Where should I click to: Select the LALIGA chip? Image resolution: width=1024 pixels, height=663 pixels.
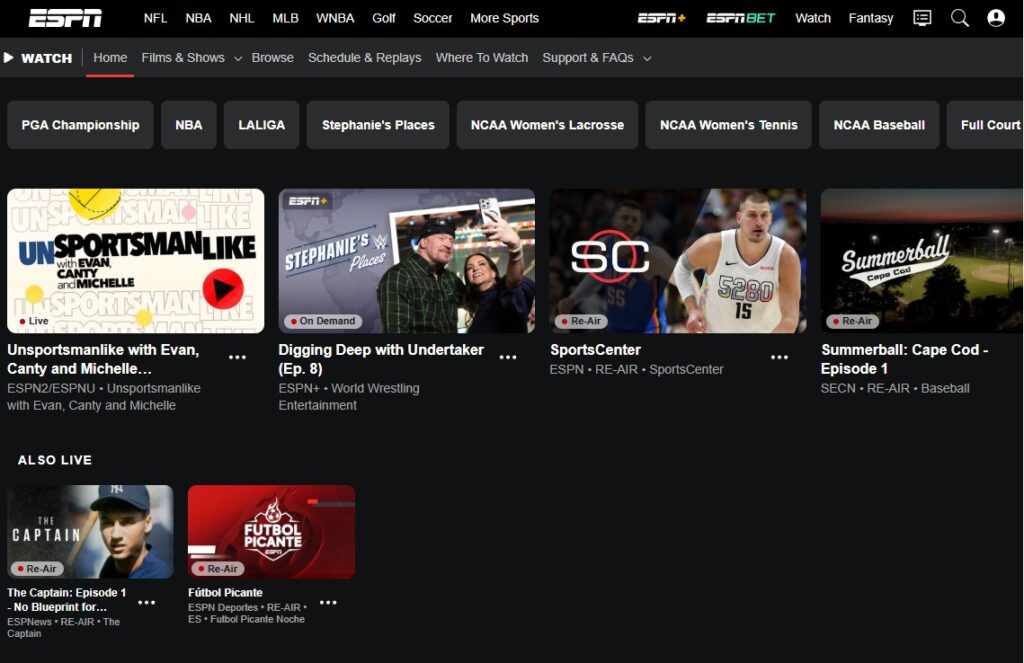click(261, 125)
